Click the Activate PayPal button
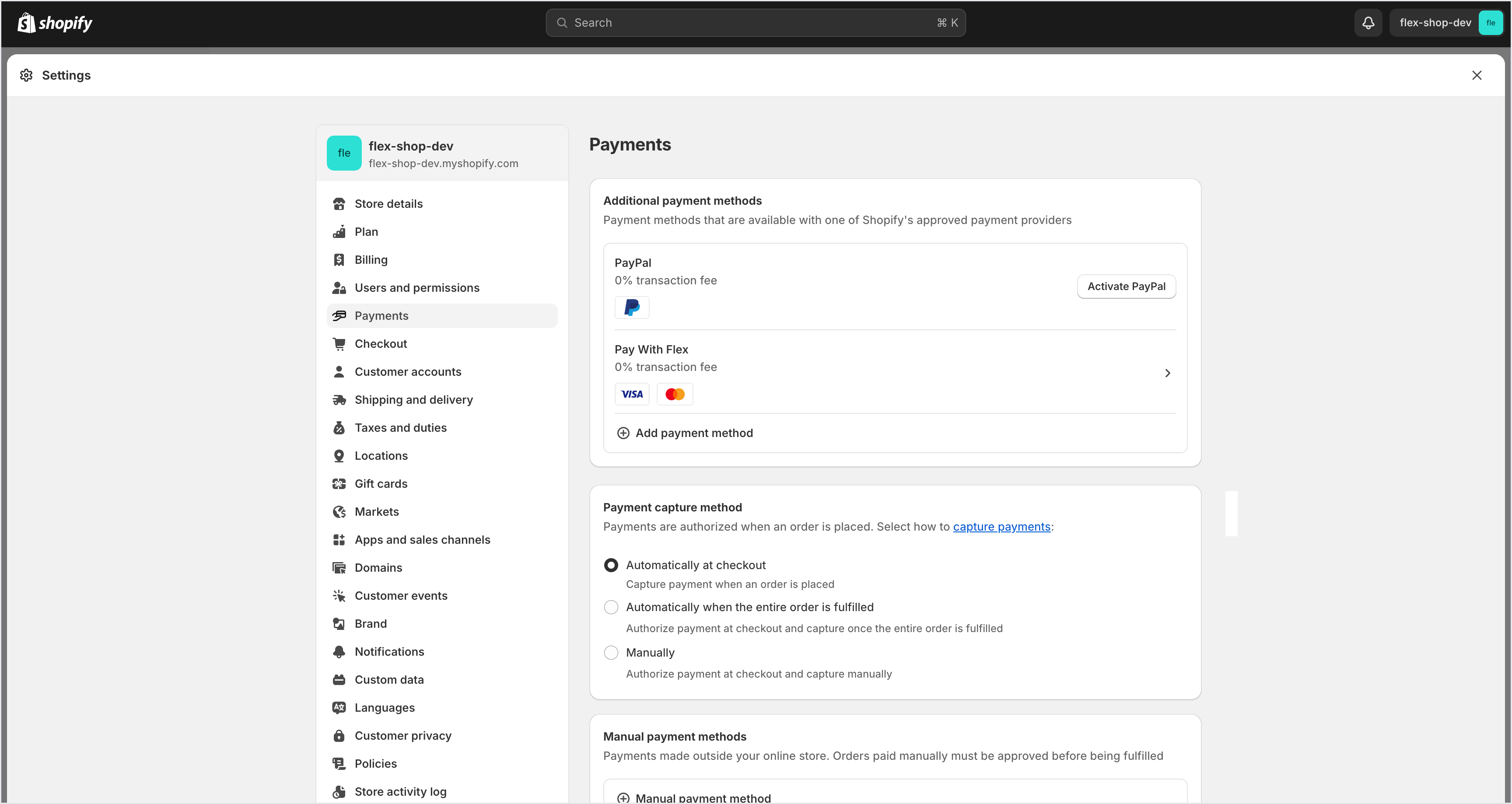 coord(1126,287)
